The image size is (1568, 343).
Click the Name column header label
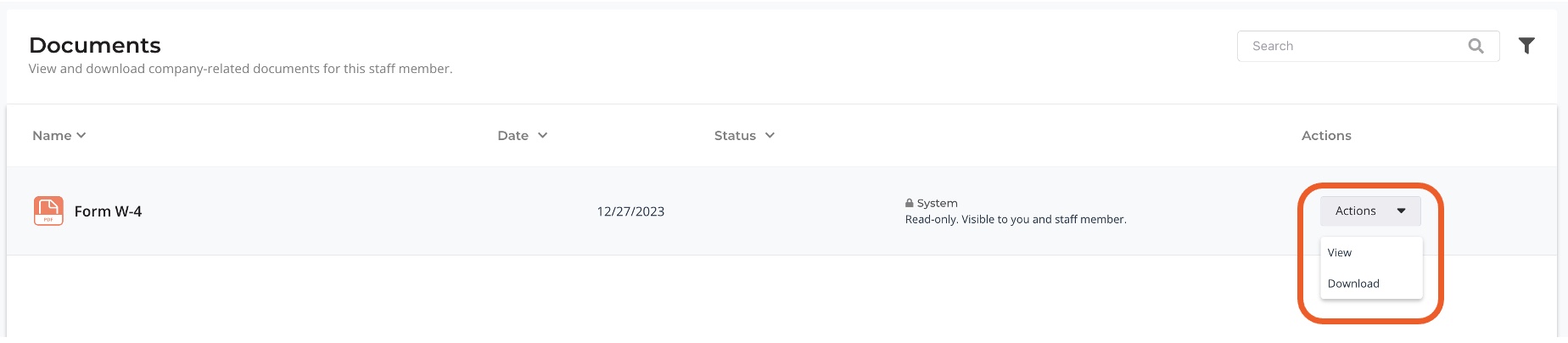point(52,135)
